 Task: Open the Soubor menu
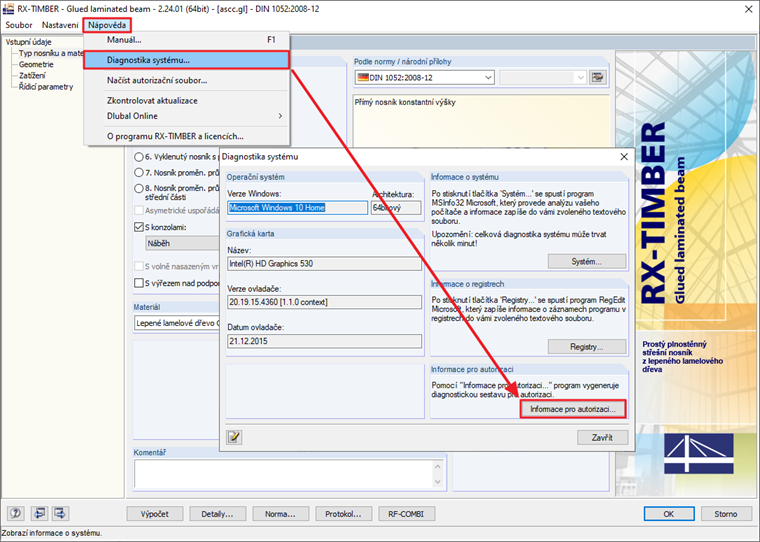[19, 25]
